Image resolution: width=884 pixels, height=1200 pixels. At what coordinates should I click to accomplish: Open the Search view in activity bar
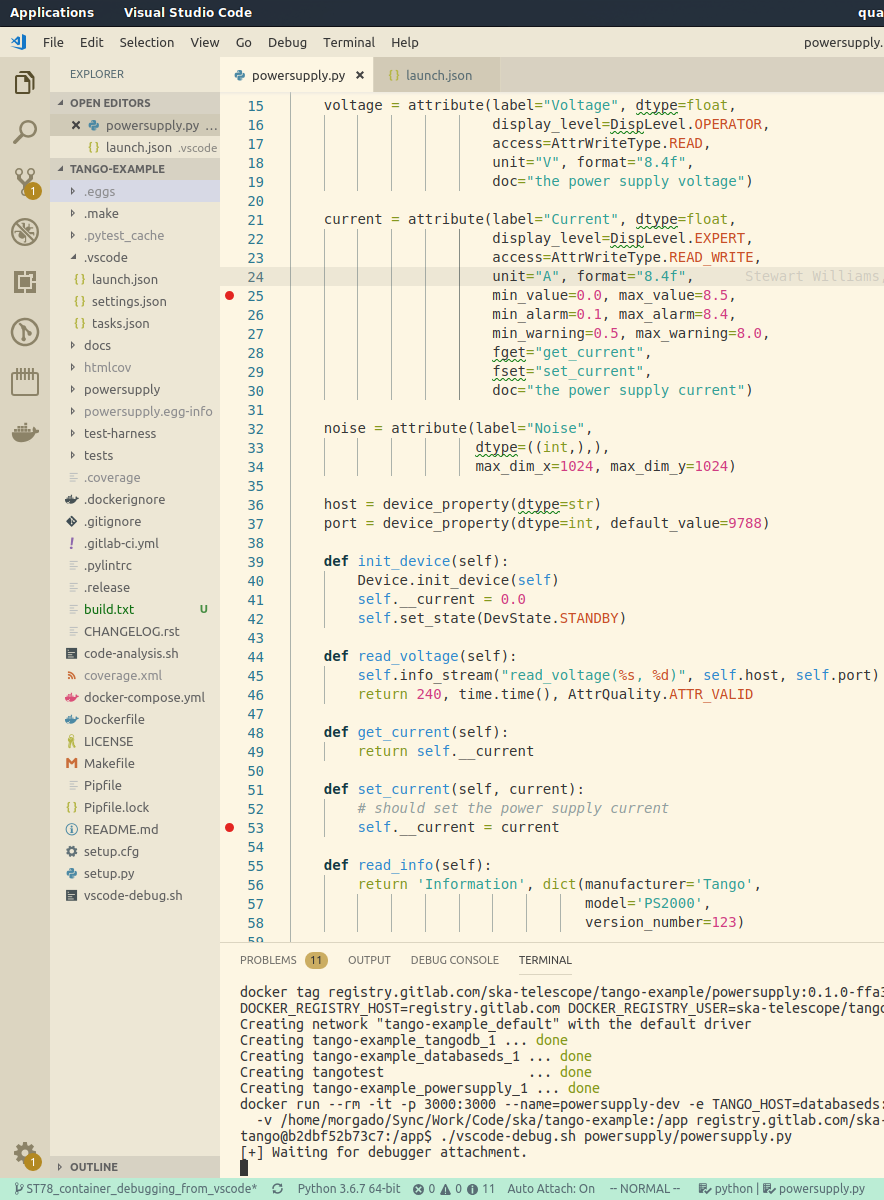[25, 131]
